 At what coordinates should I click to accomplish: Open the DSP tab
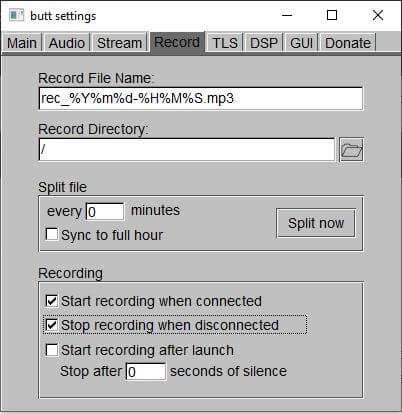pyautogui.click(x=264, y=43)
